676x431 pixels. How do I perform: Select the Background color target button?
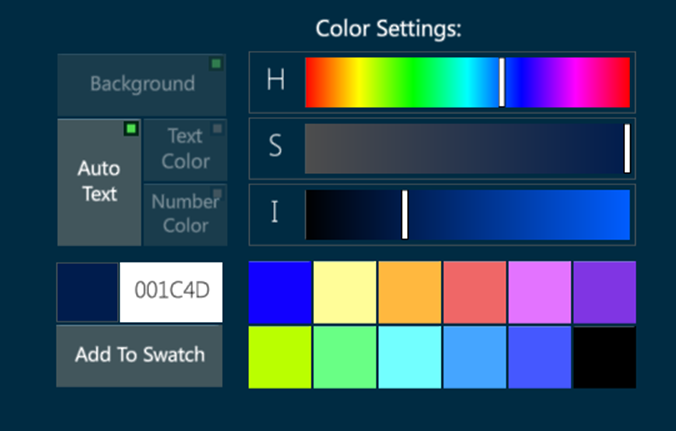142,84
